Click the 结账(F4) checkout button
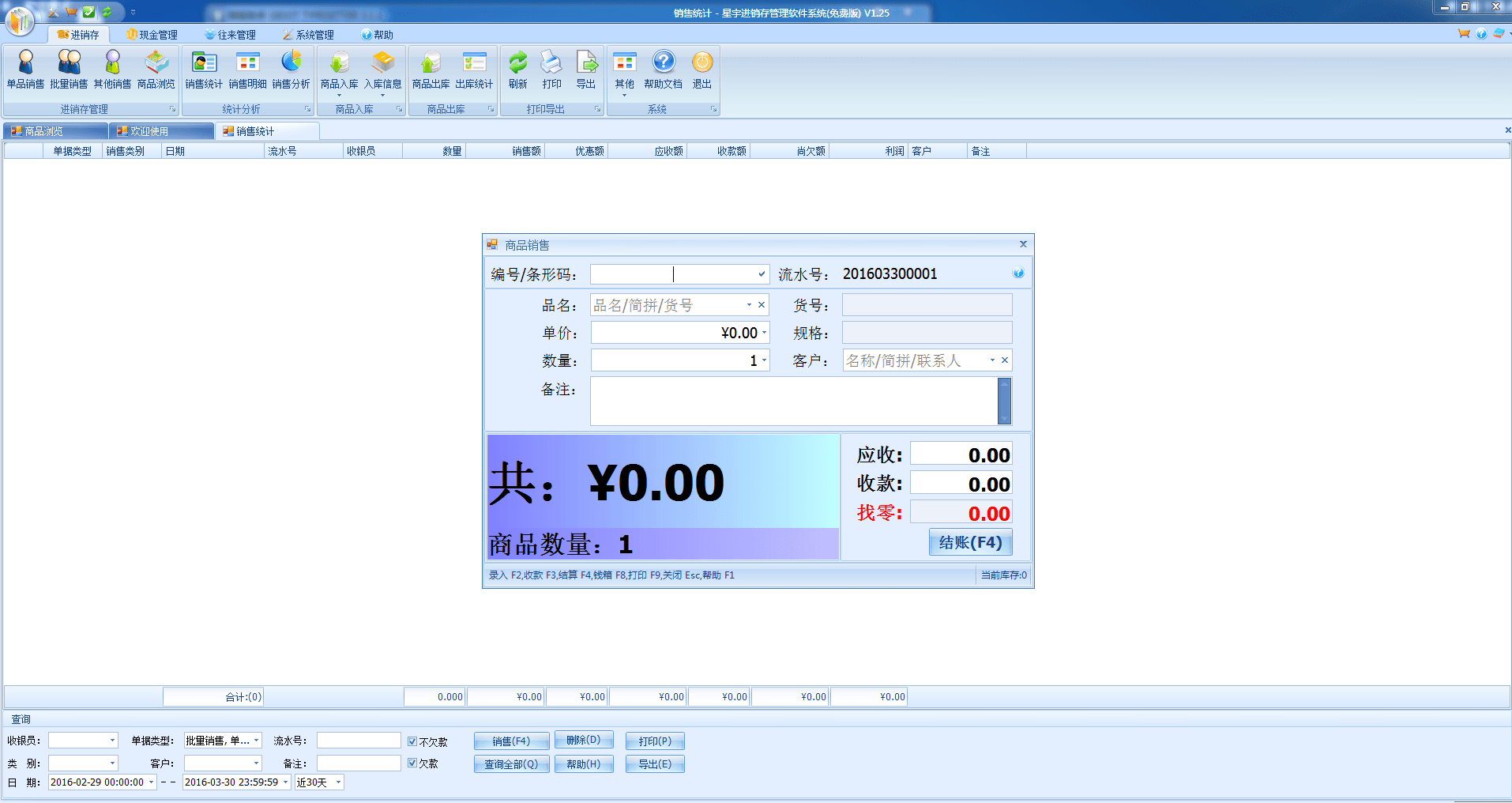Screen dimensions: 1512x803 tap(970, 542)
